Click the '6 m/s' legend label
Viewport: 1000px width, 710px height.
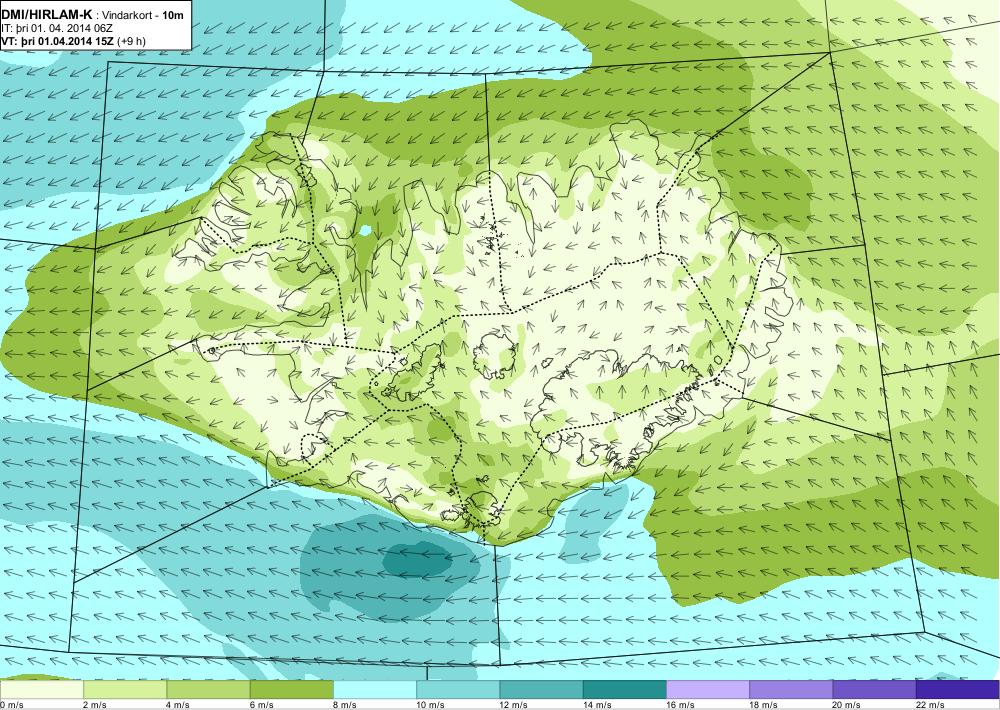261,705
